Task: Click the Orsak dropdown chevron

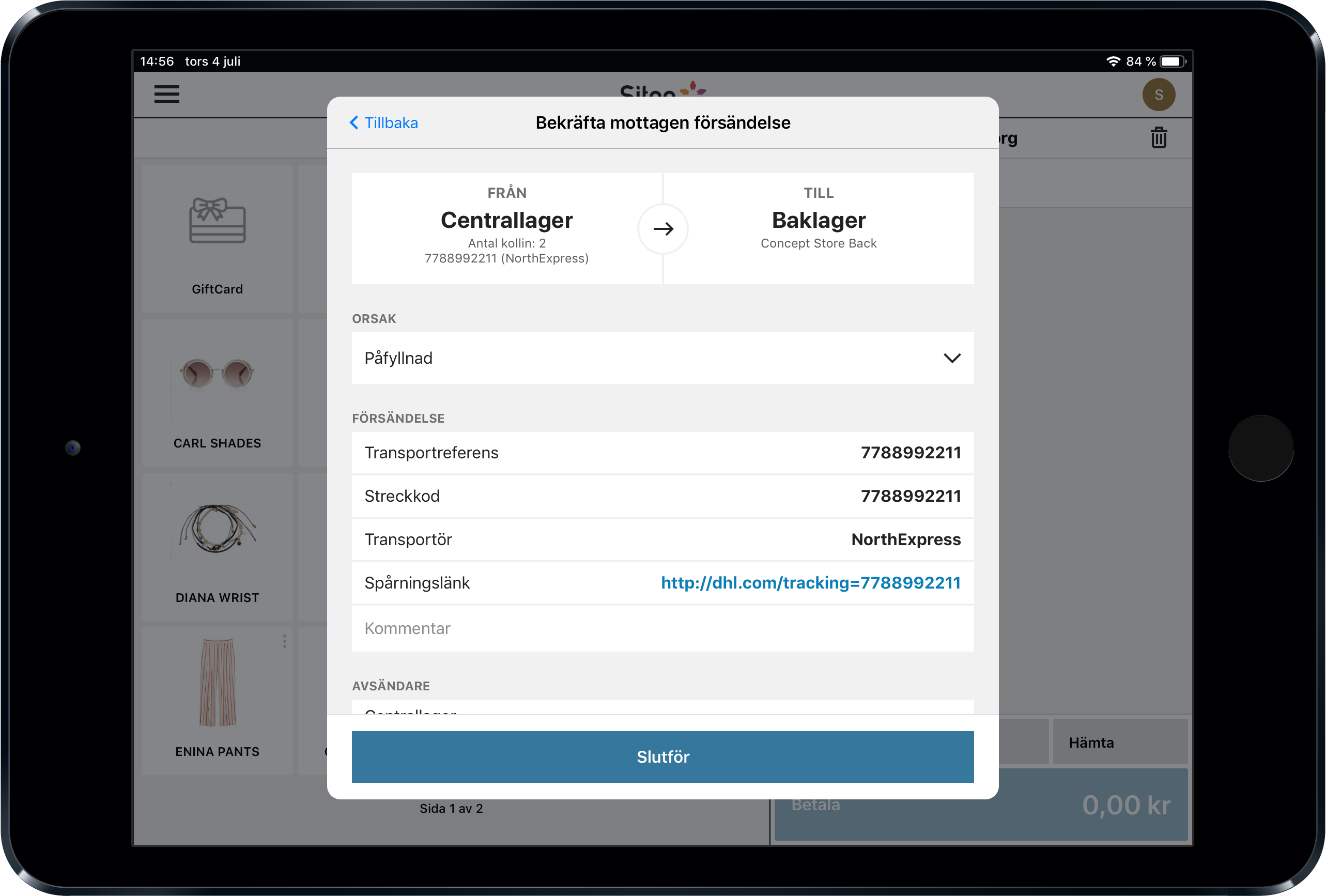Action: coord(952,358)
